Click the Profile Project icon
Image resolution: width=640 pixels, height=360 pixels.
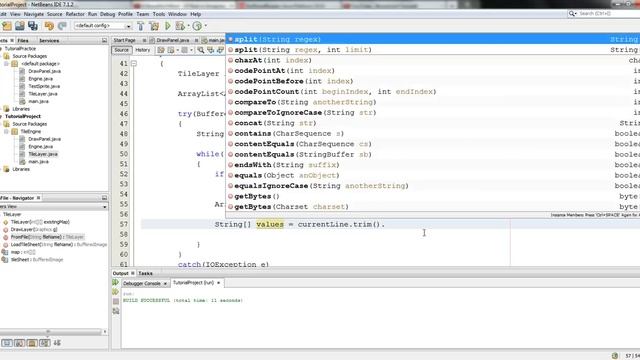(197, 26)
